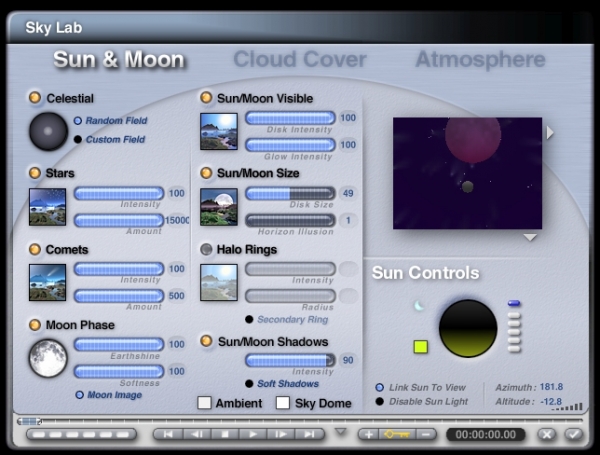Toggle Sun/Moon Shadows button

click(206, 341)
